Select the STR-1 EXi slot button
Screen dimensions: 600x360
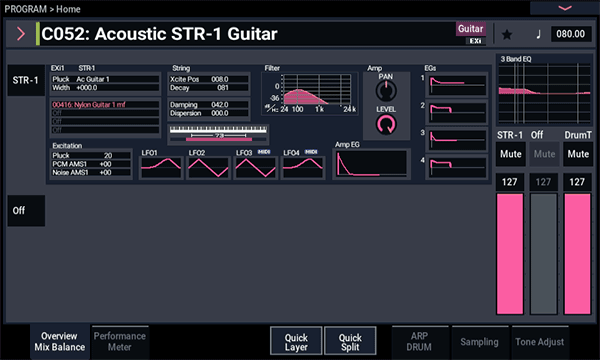pyautogui.click(x=26, y=80)
